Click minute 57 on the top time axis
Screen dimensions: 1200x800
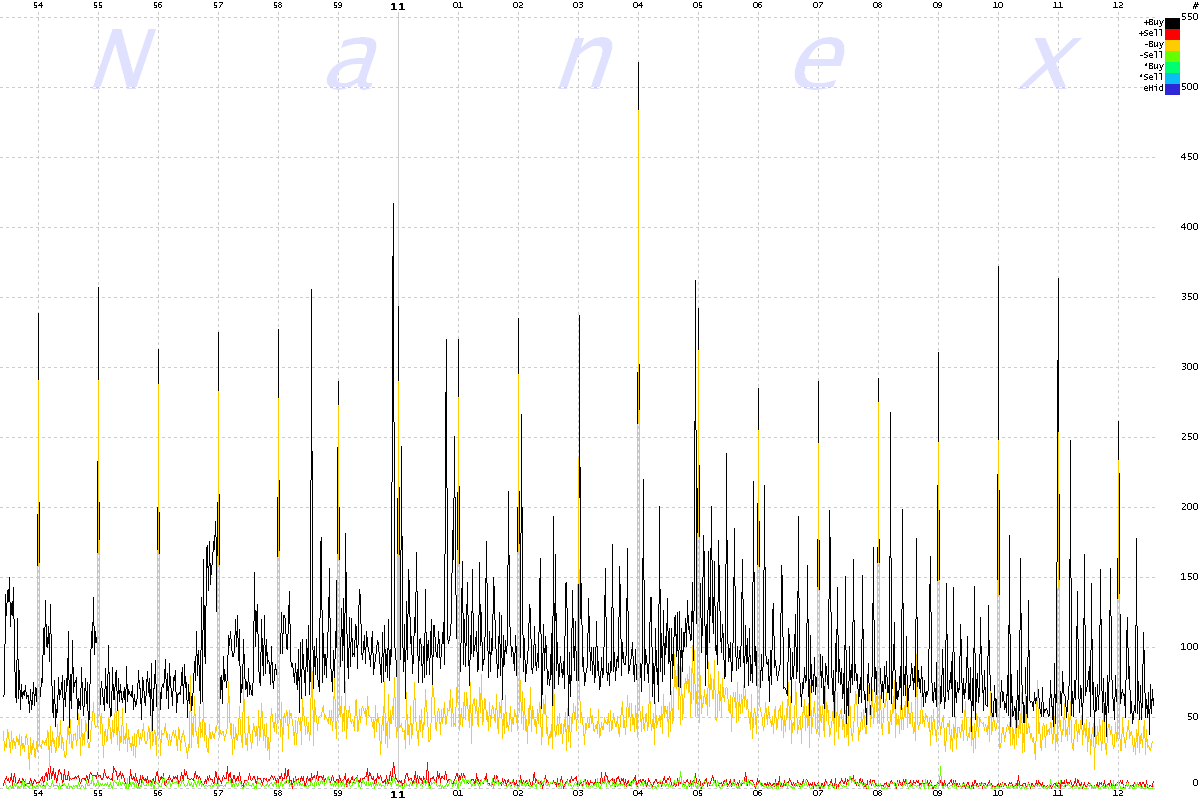coord(218,6)
